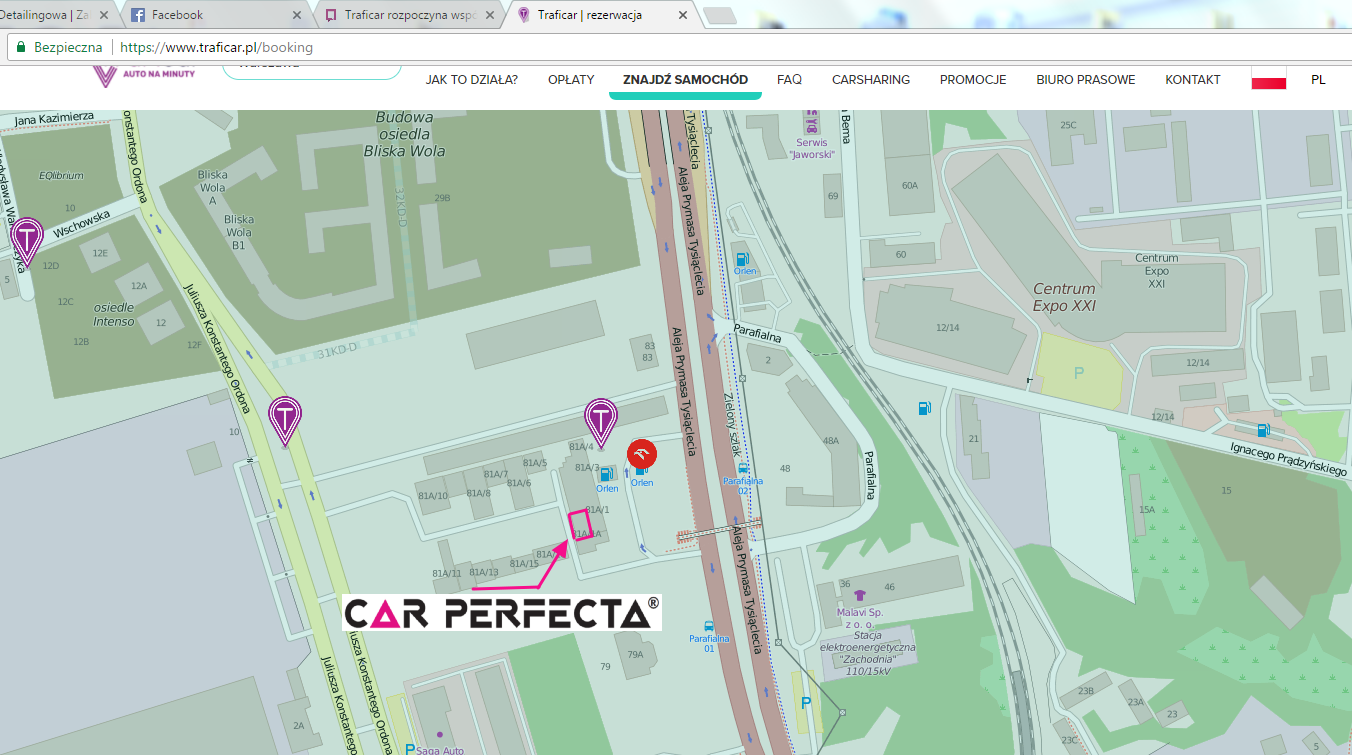1352x755 pixels.
Task: Click the fuel pump icon beside the red marker
Action: 641,473
